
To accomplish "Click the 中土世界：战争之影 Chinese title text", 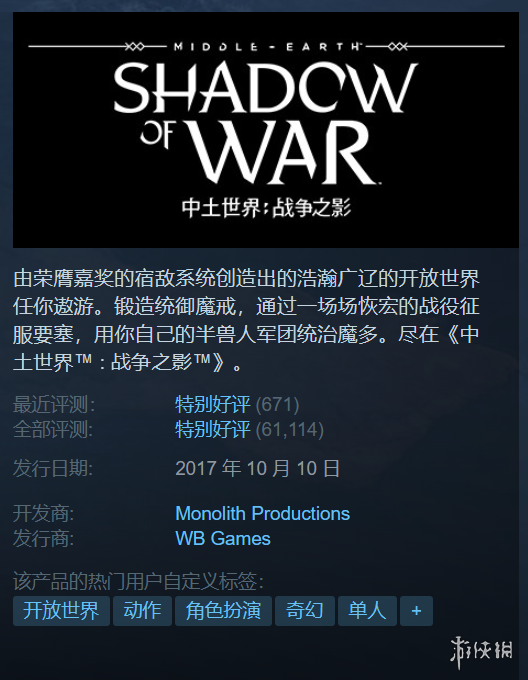I will (266, 208).
